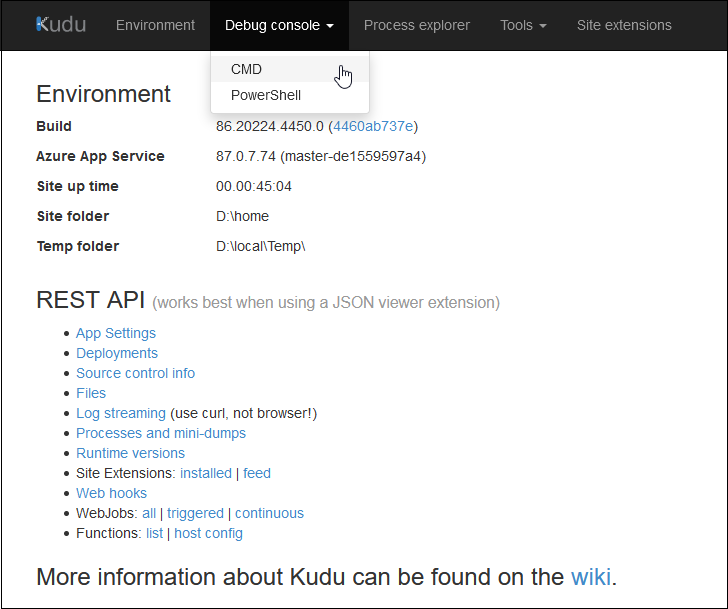Click the Azure App Service label
The image size is (728, 609).
click(100, 156)
